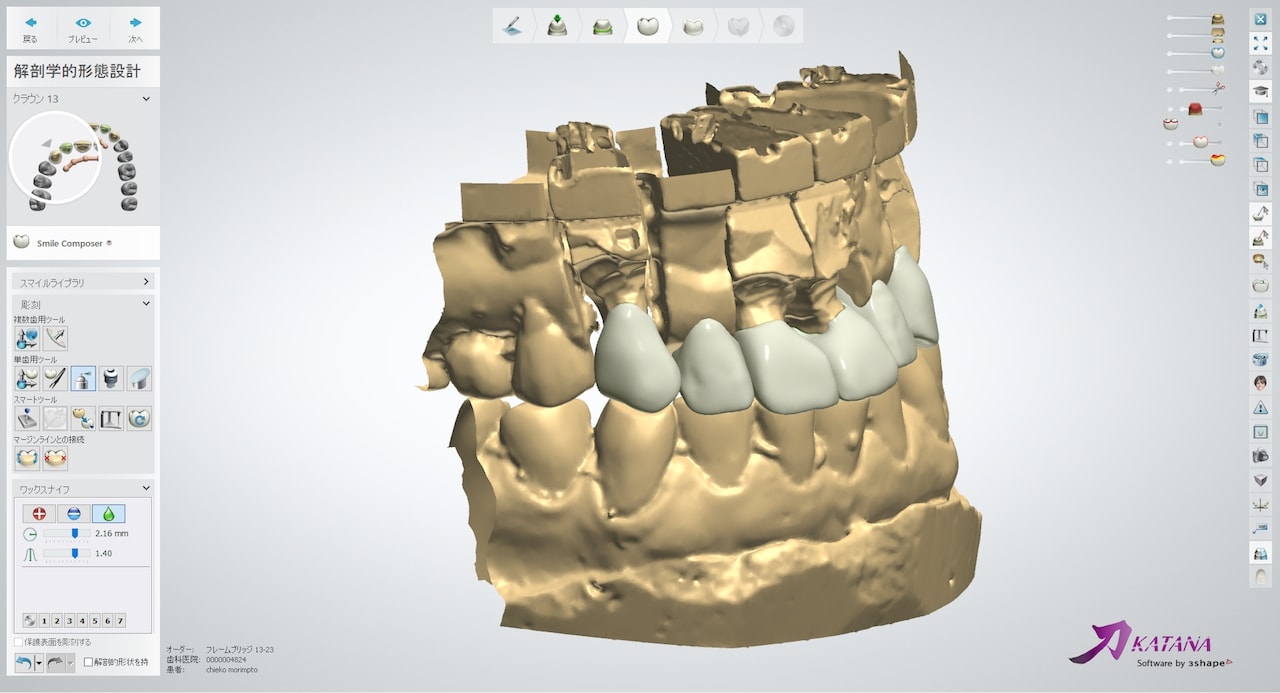Click the green droplet wax knife mode
The image size is (1280, 693).
tap(108, 513)
